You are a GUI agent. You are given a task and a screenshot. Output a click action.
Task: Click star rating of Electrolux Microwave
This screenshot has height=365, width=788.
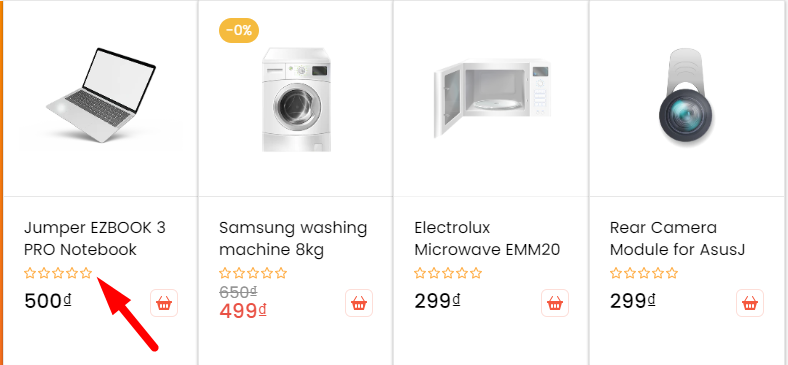coord(448,273)
